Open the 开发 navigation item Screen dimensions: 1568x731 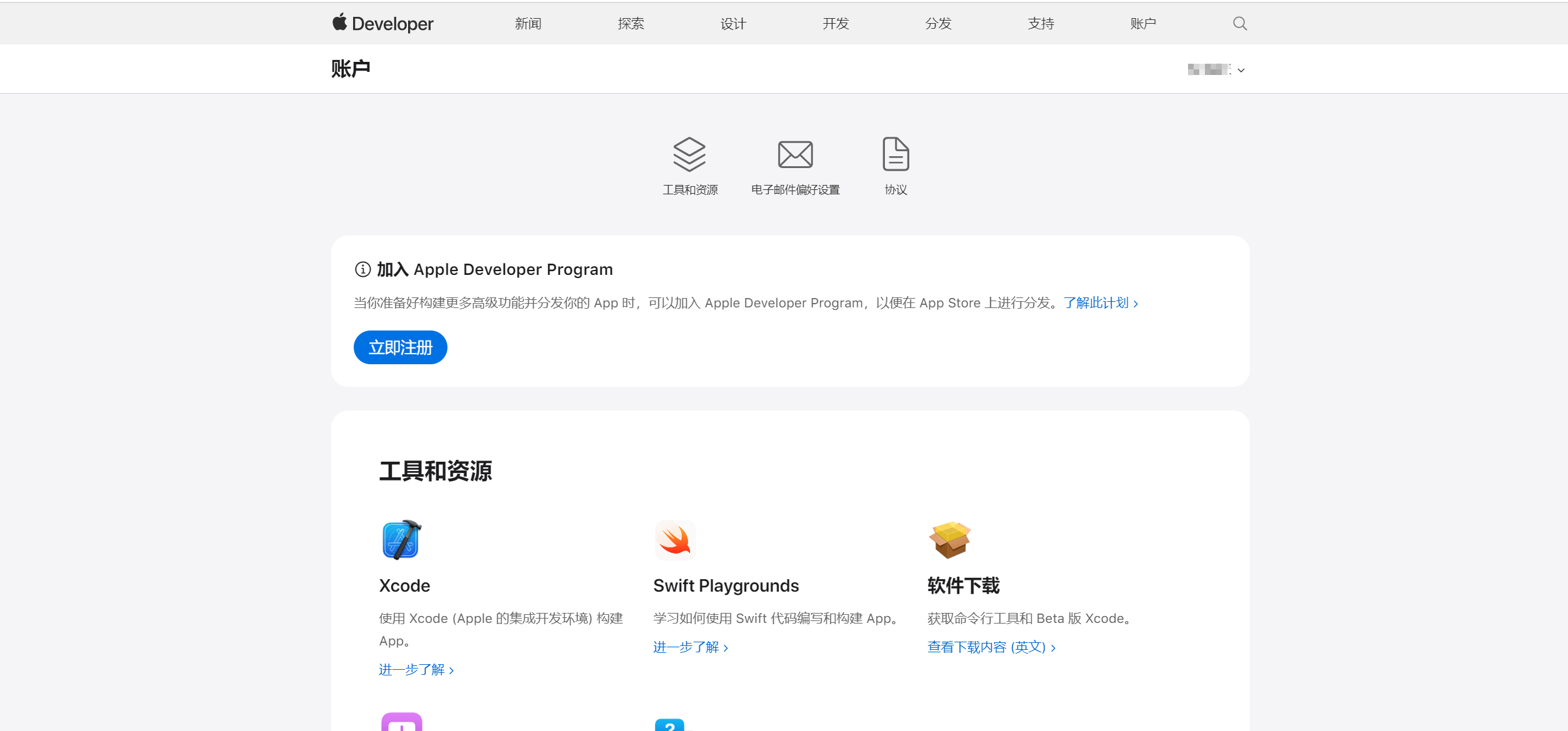(836, 24)
